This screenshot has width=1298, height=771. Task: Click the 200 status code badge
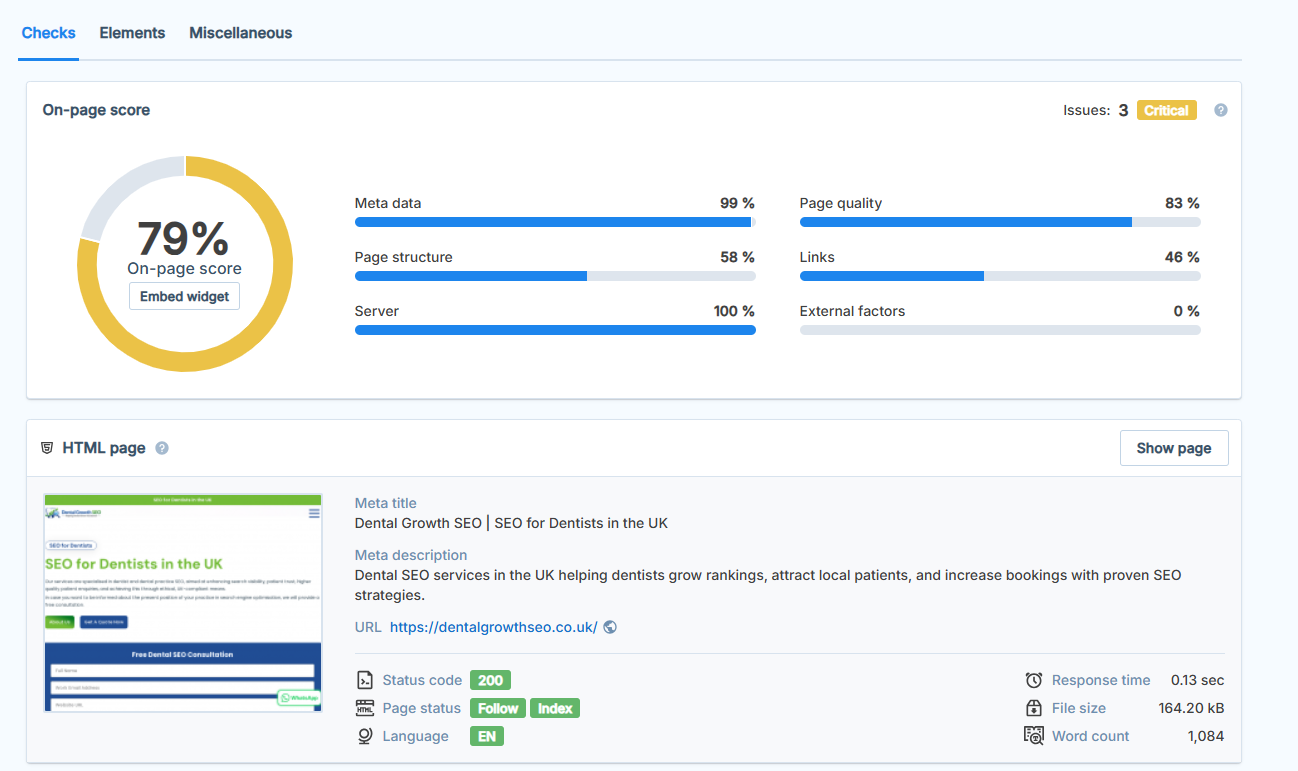coord(490,680)
